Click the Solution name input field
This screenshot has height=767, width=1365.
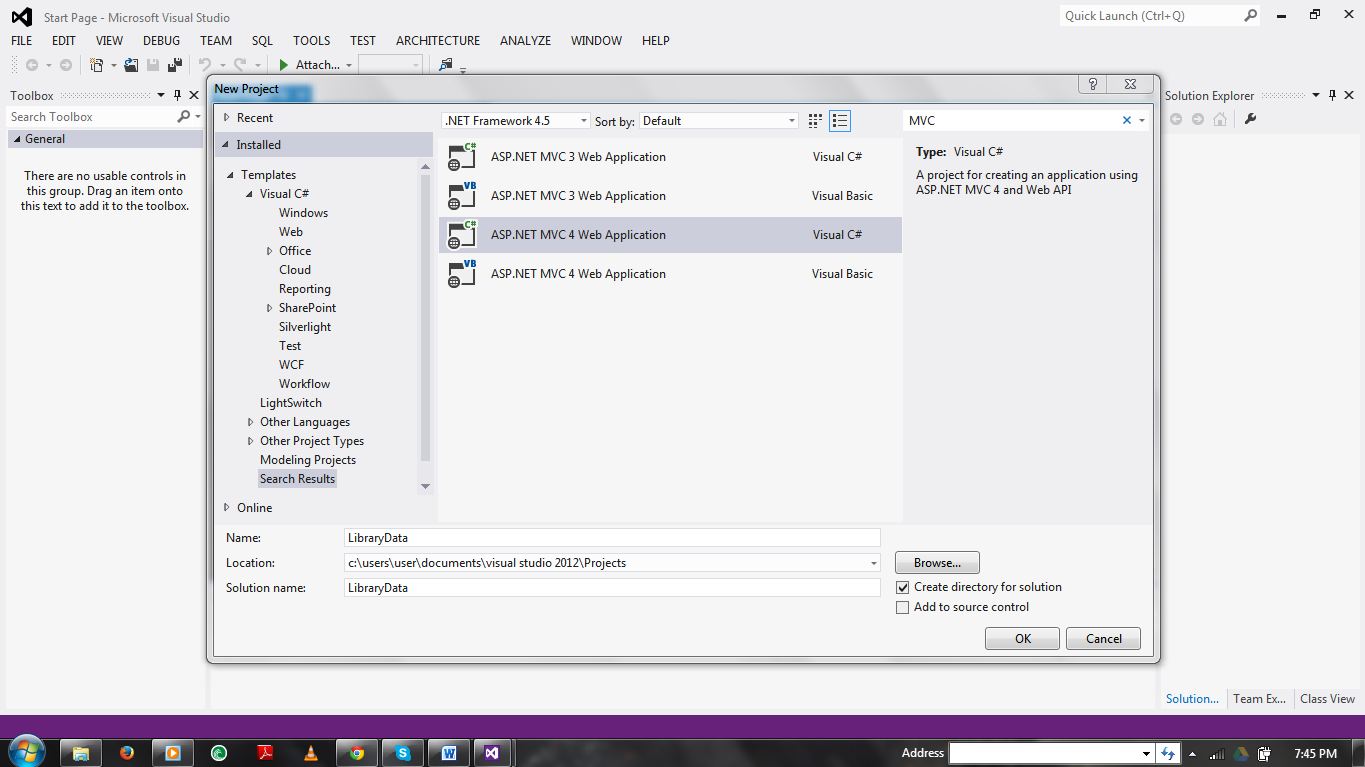click(612, 588)
